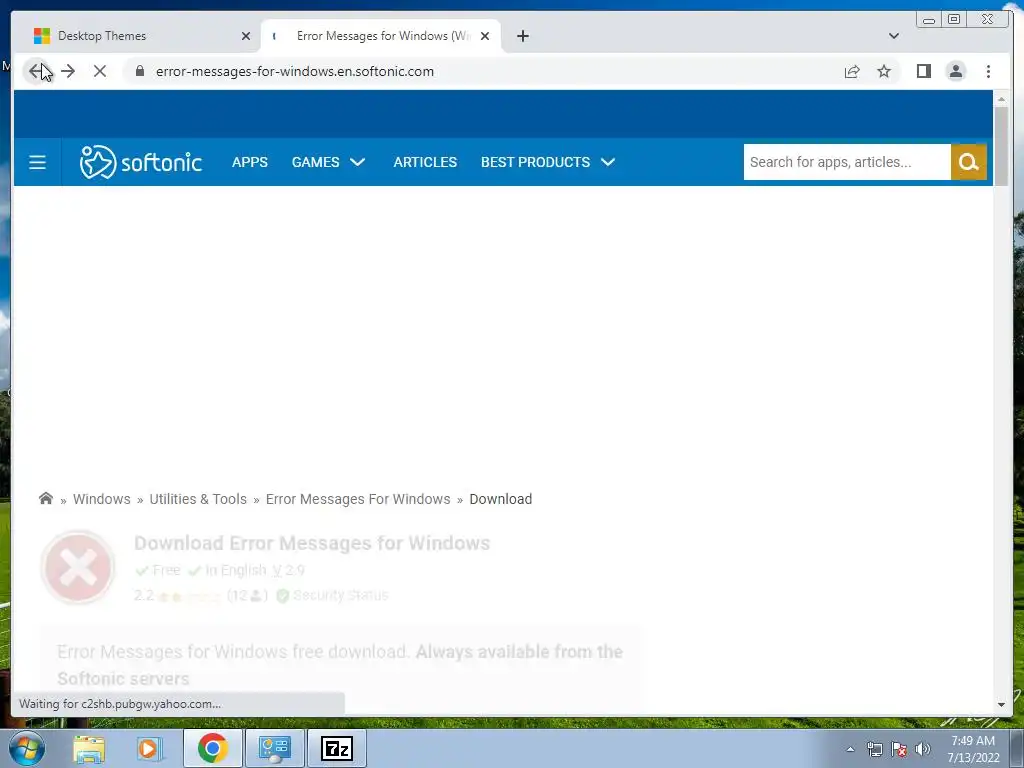Image resolution: width=1024 pixels, height=768 pixels.
Task: Open the Chrome three-dot menu
Action: pos(988,71)
